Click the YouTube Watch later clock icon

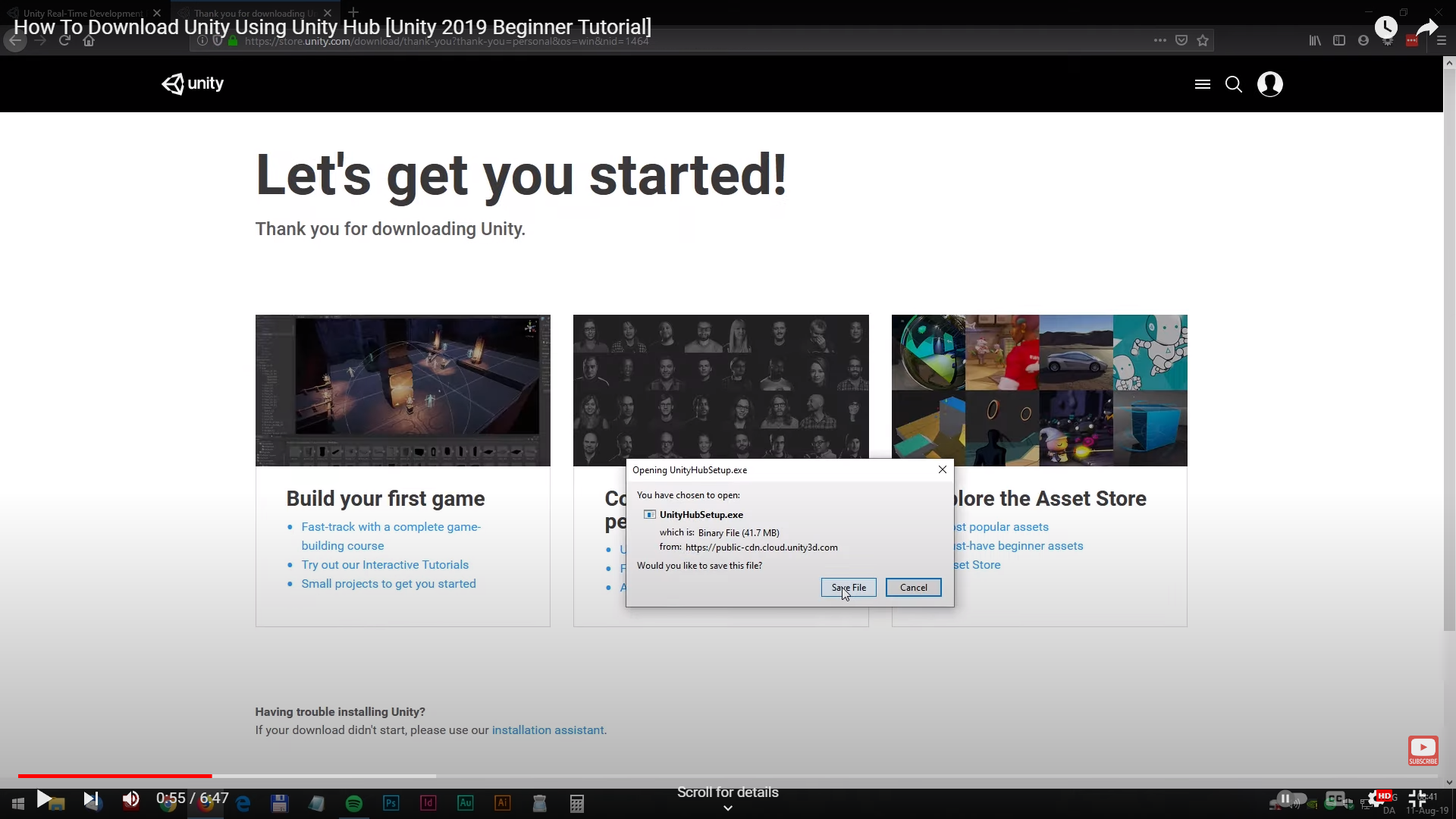tap(1385, 27)
